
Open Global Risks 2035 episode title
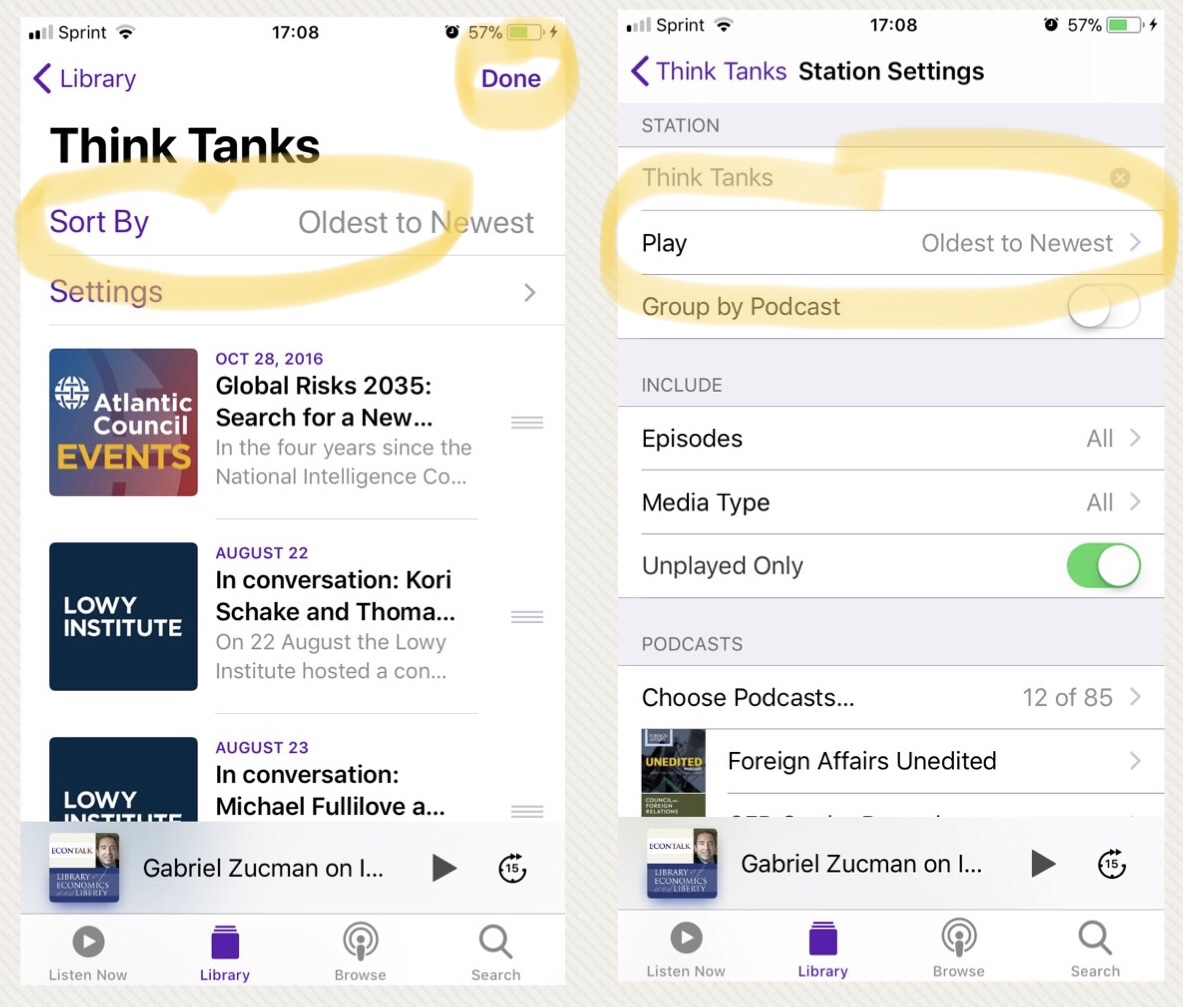(324, 401)
